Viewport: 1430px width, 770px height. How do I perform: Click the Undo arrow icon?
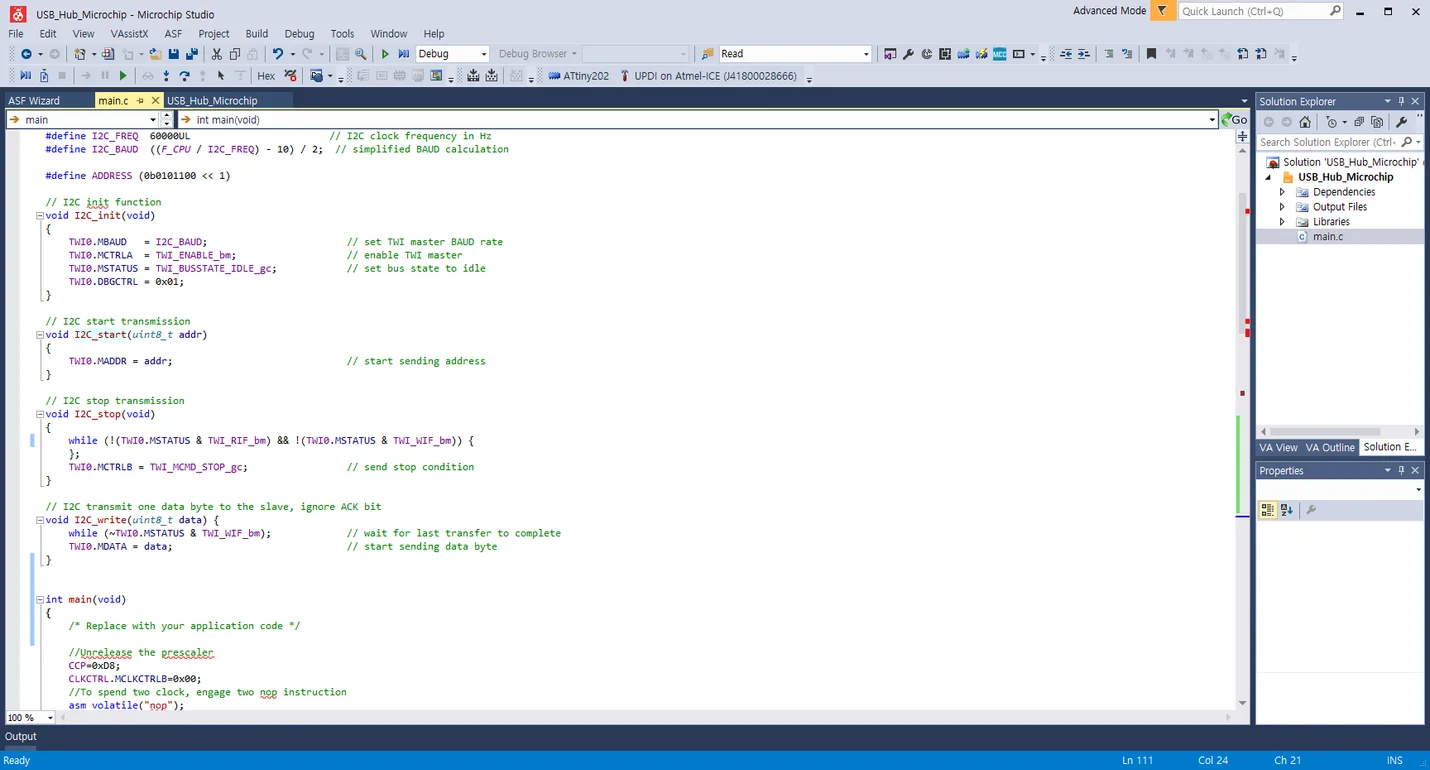coord(278,54)
